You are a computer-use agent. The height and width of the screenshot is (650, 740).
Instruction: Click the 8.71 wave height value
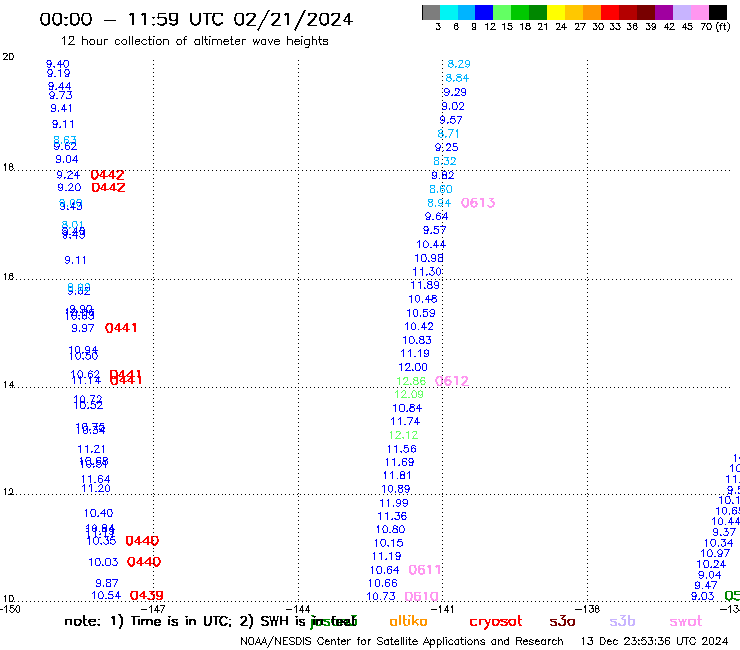tap(448, 134)
